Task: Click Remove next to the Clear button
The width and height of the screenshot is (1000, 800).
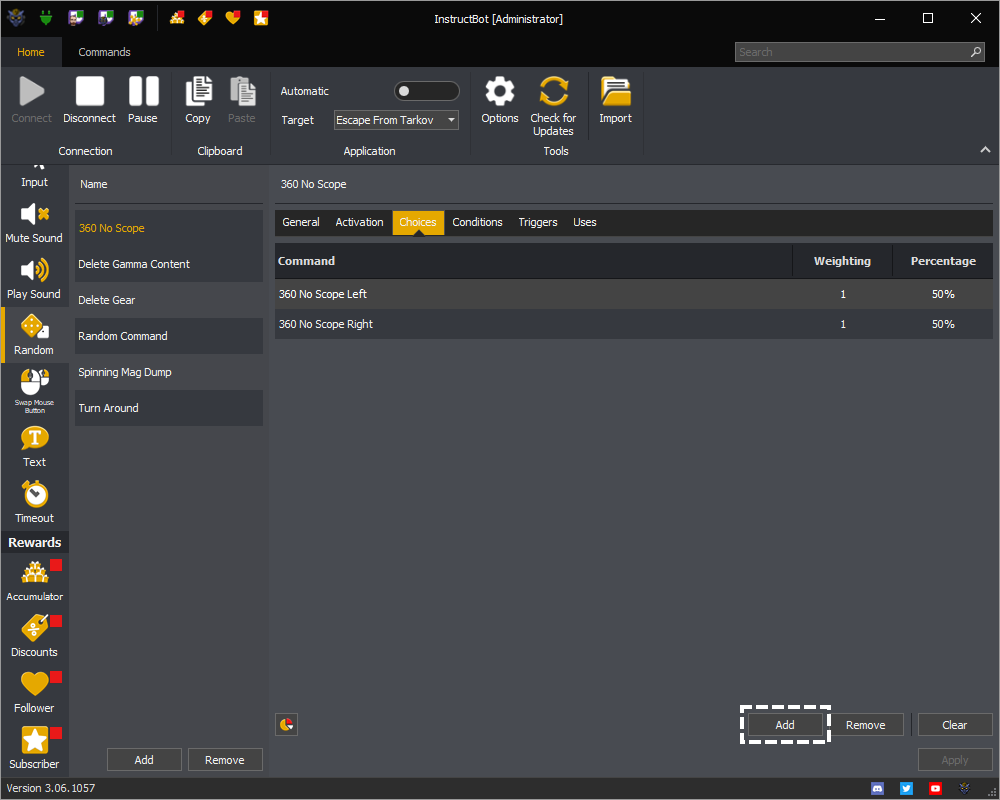Action: 865,725
